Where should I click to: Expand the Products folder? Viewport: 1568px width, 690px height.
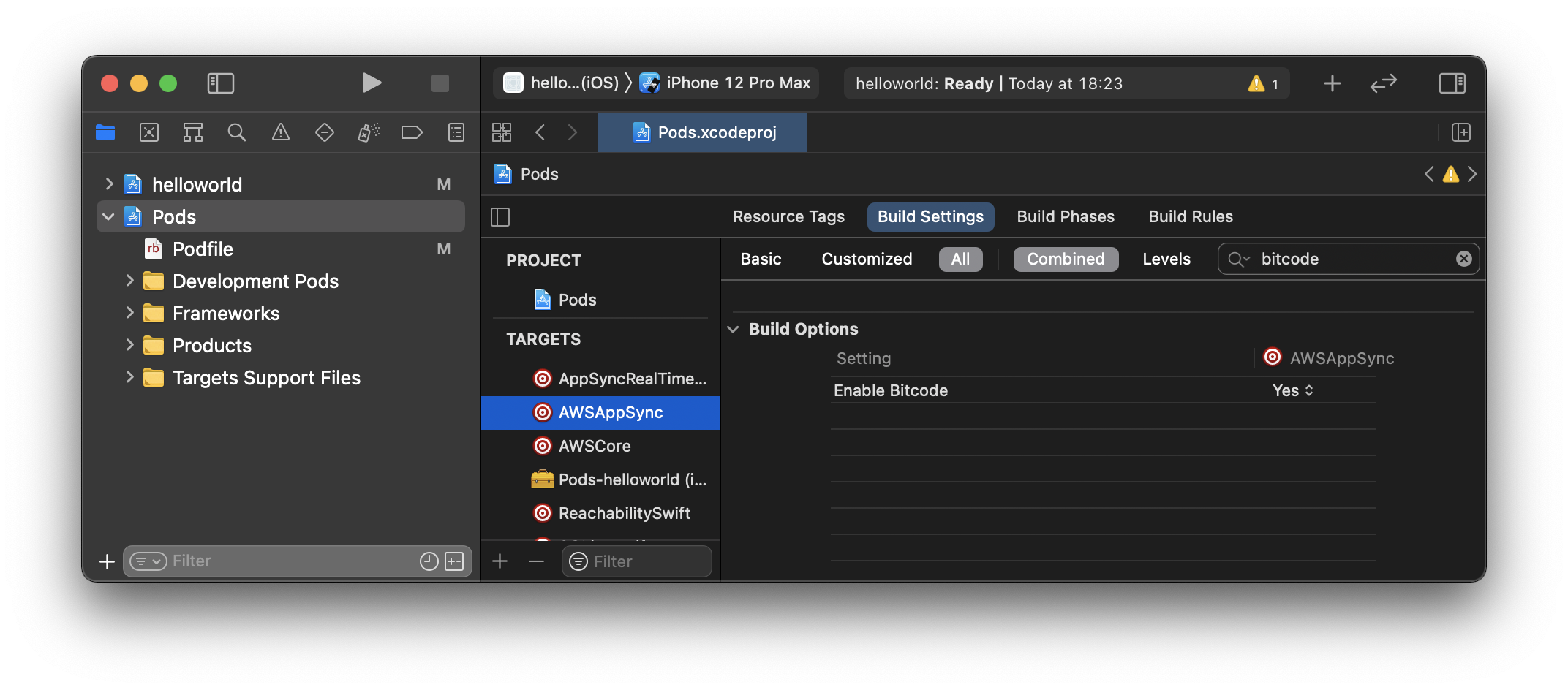[129, 345]
